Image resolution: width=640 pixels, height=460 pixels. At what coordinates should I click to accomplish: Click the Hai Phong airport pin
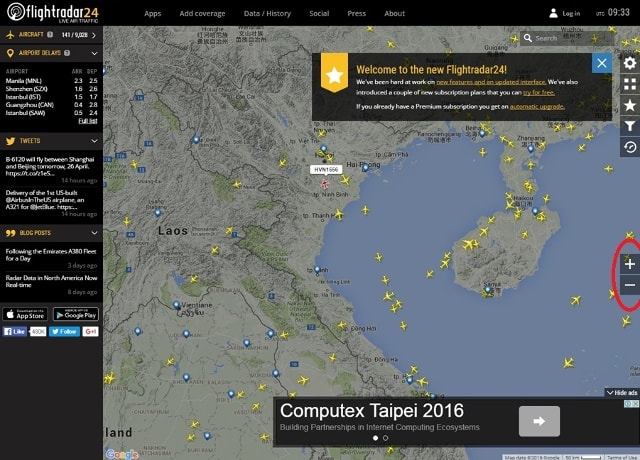(365, 167)
